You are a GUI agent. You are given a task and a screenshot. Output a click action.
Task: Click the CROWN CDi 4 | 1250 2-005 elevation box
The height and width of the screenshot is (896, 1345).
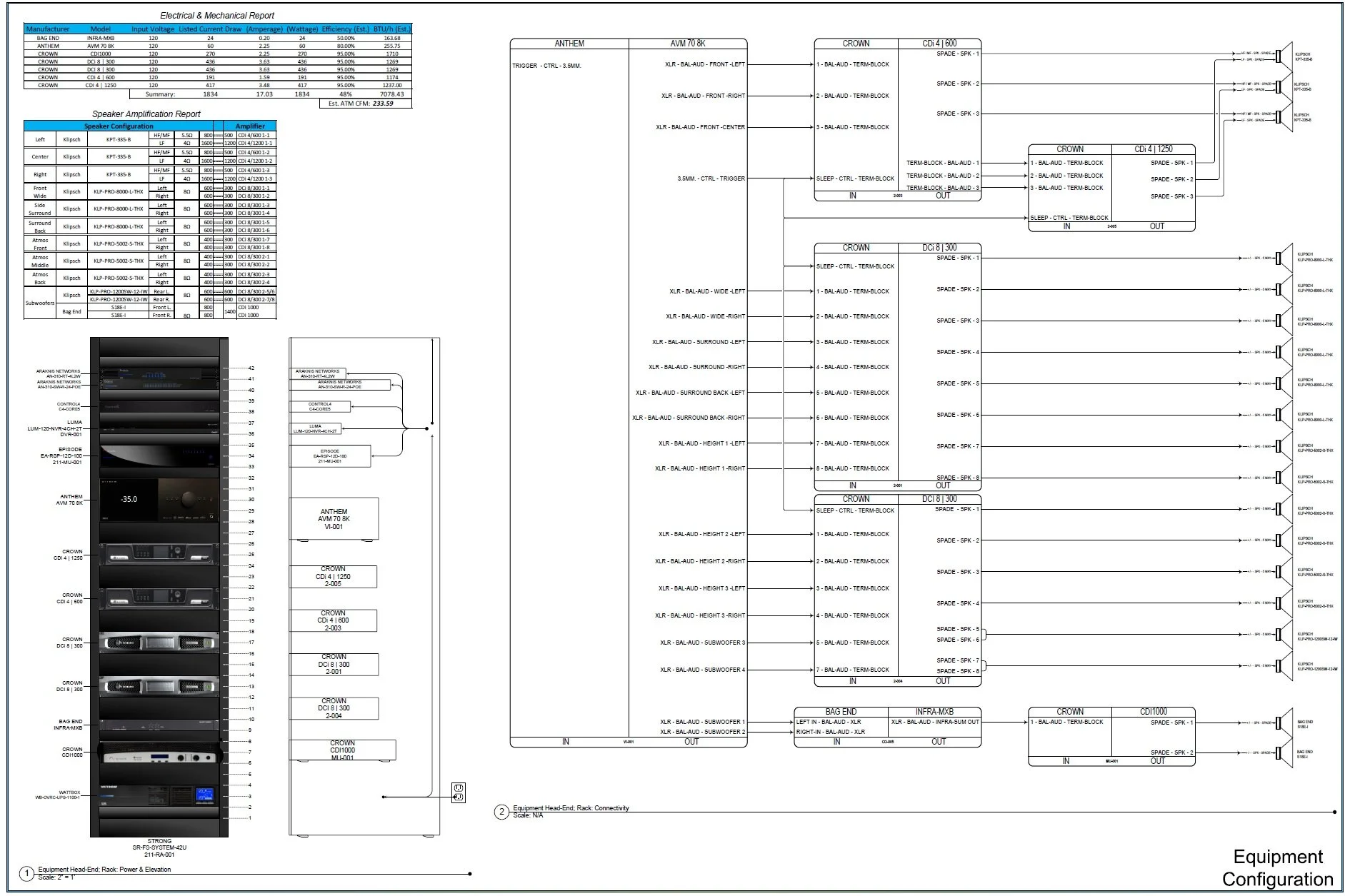click(333, 577)
